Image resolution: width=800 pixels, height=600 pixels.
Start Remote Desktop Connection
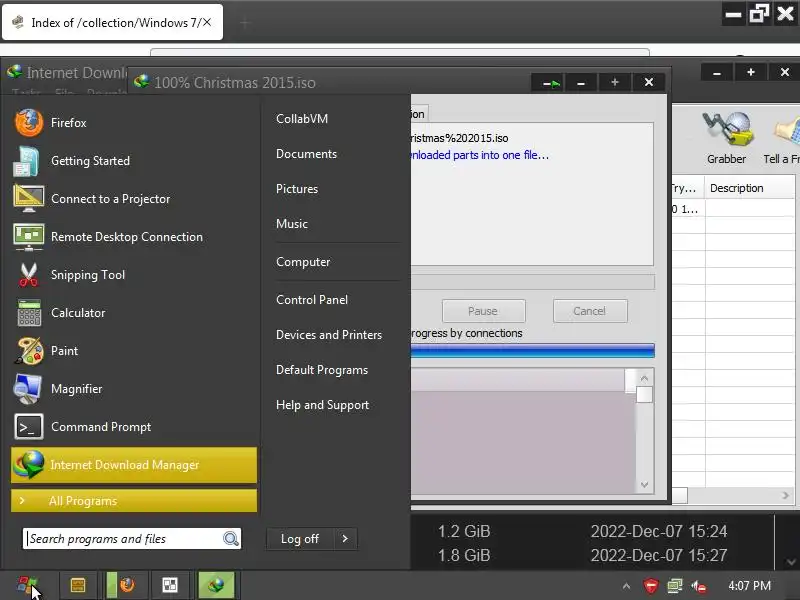pos(134,237)
